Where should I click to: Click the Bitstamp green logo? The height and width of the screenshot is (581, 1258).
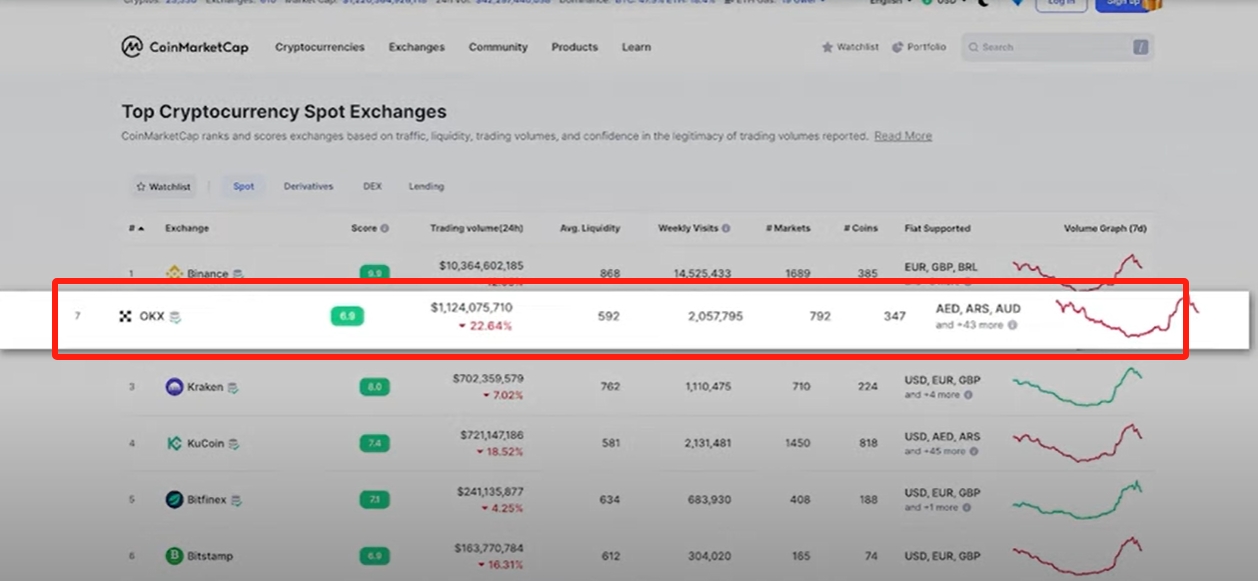click(x=174, y=555)
